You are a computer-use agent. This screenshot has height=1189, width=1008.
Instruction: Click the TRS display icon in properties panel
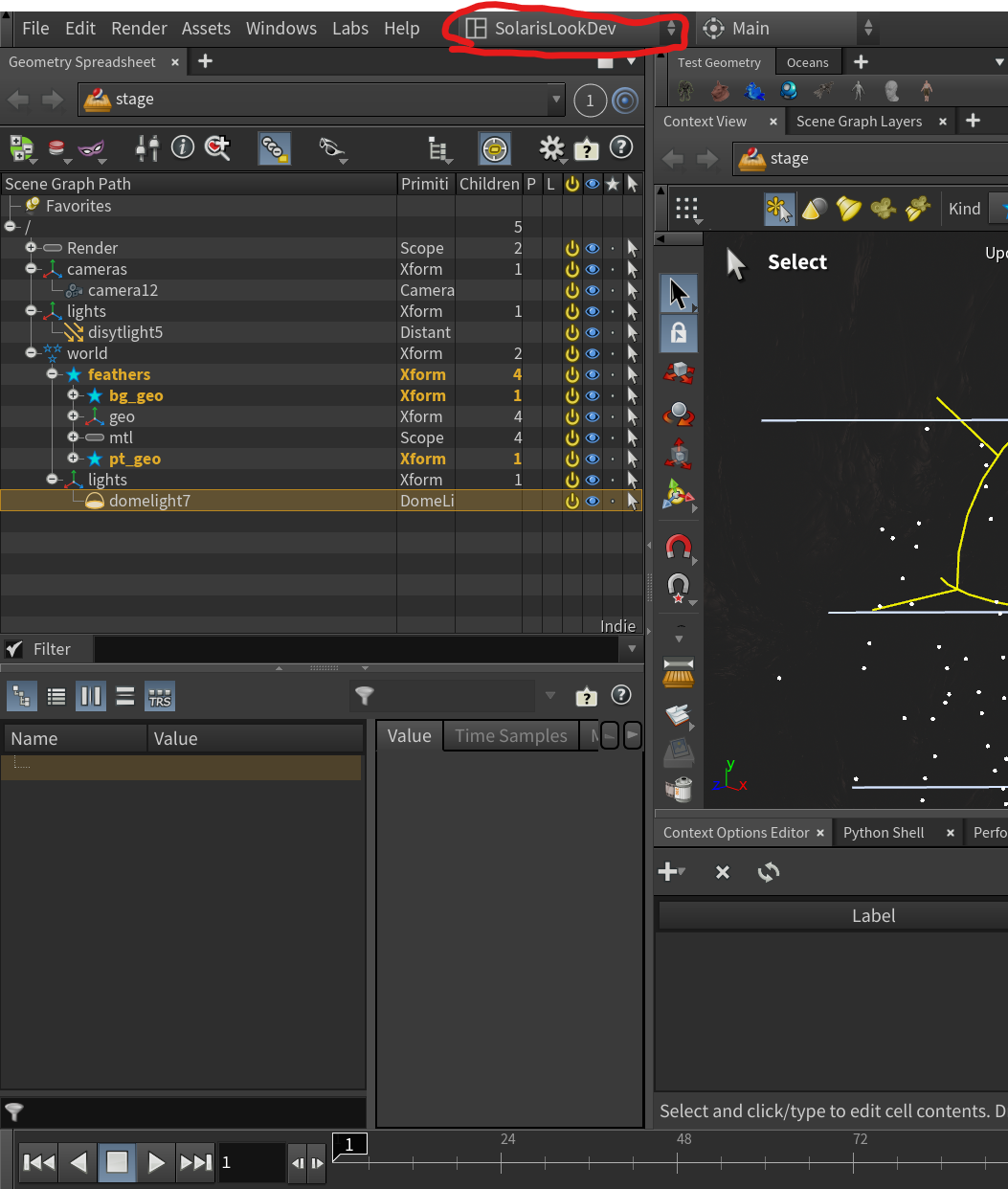pos(160,697)
